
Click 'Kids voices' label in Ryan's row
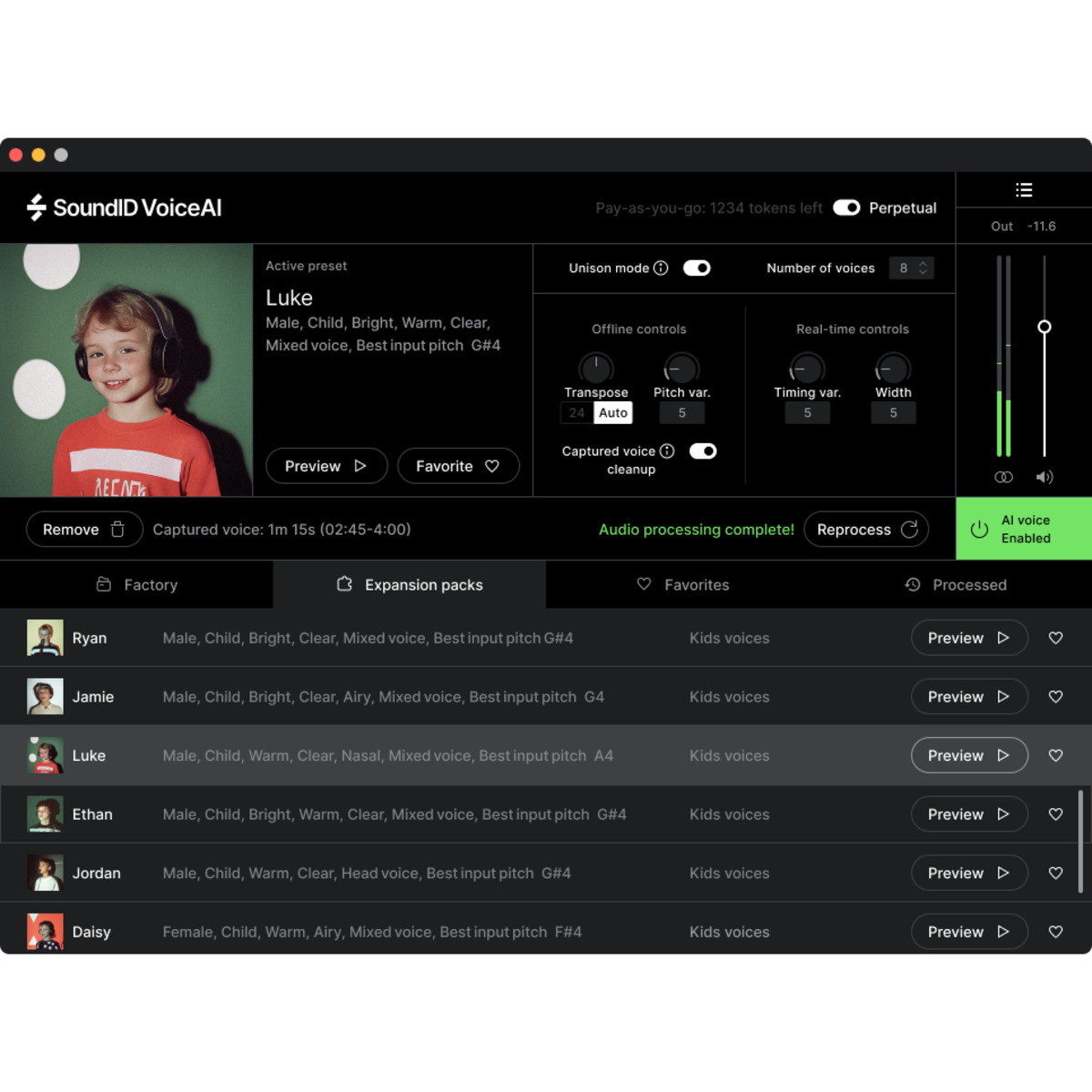tap(729, 638)
